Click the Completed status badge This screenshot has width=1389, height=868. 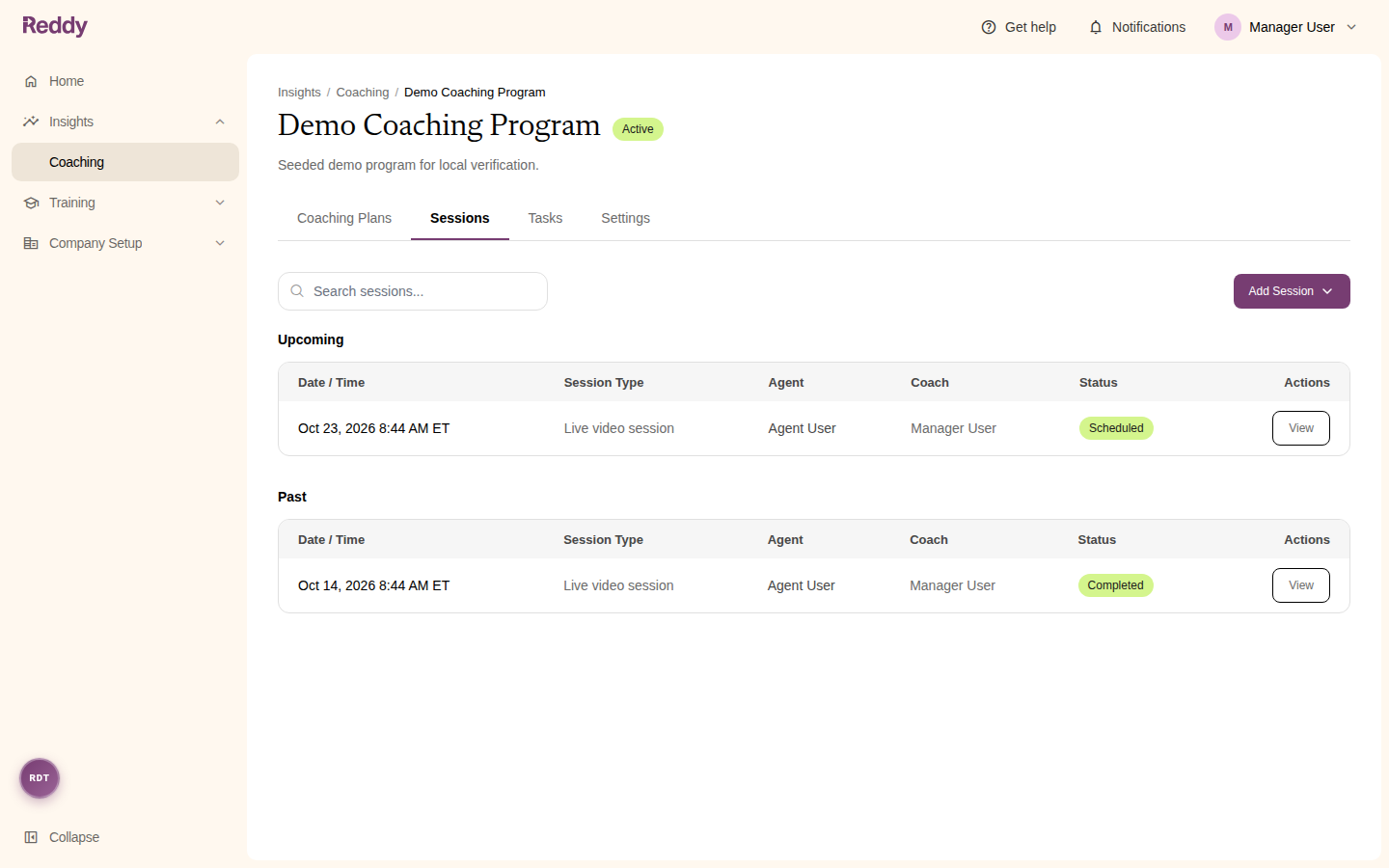[x=1115, y=585]
